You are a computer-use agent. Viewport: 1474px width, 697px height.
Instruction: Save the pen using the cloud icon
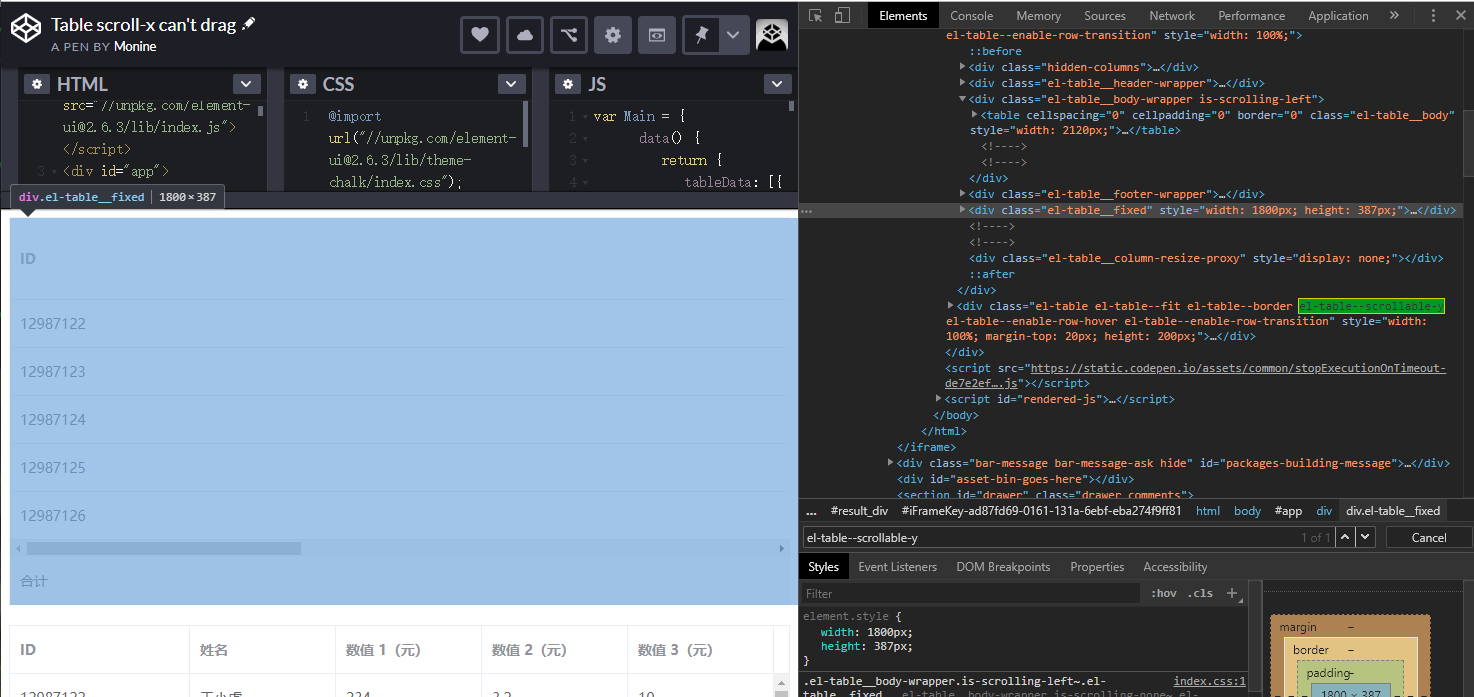[524, 34]
